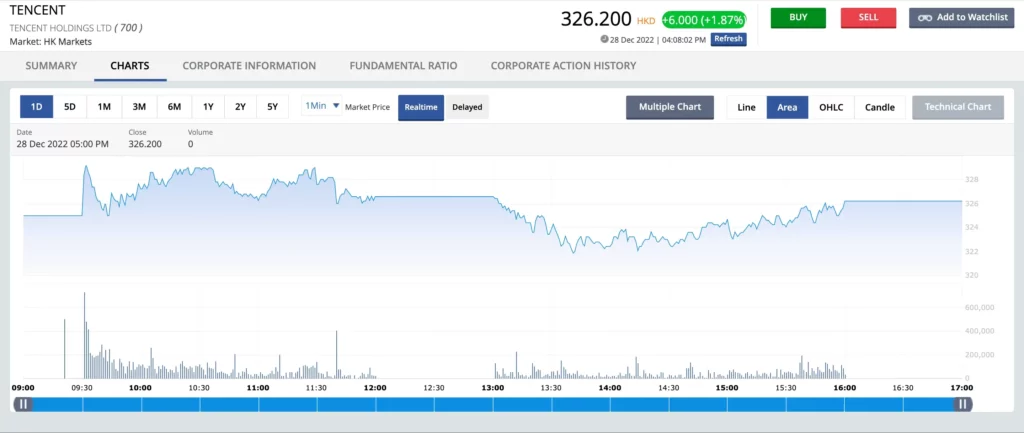Select the 1Y time range

208,107
